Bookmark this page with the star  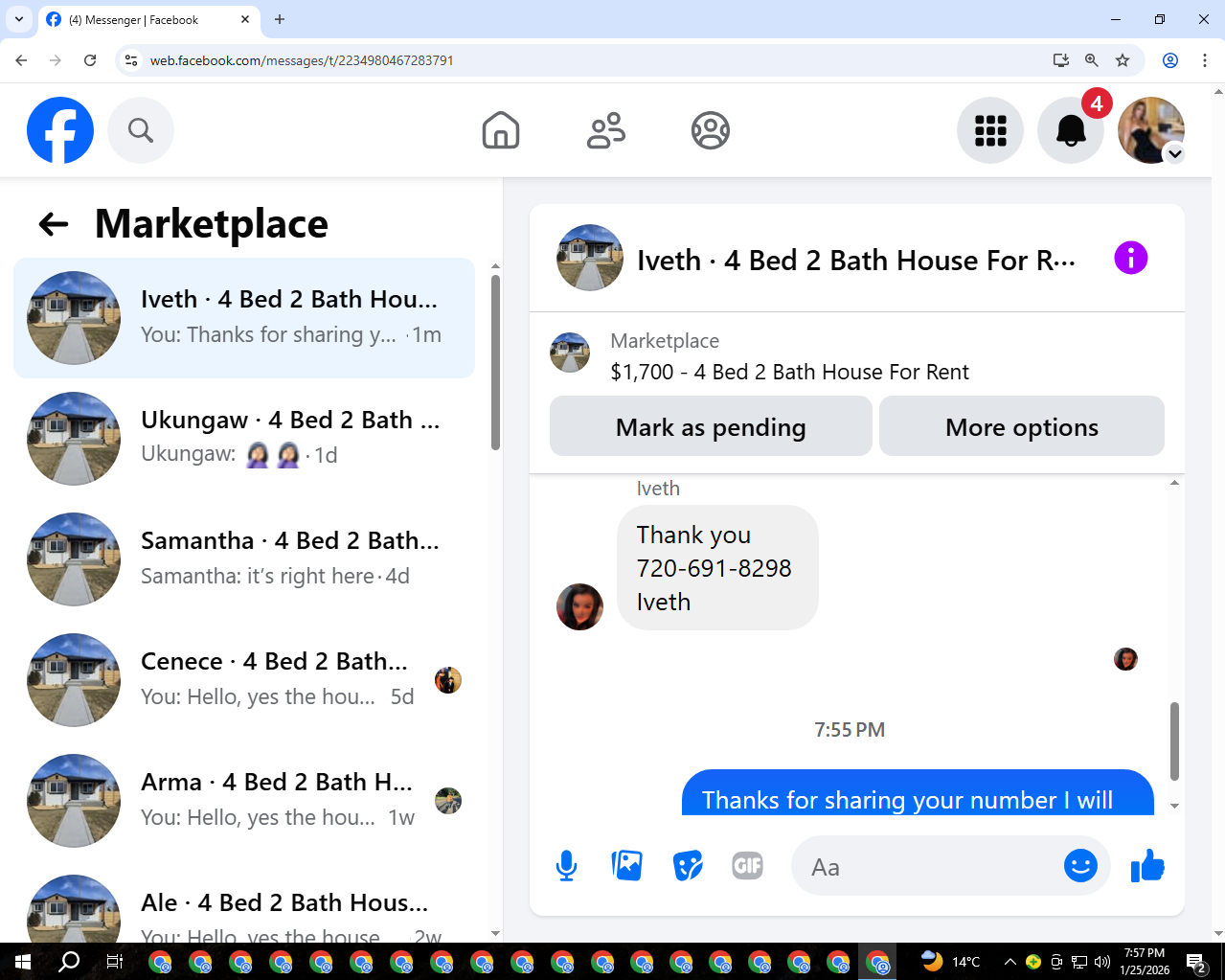[1123, 60]
